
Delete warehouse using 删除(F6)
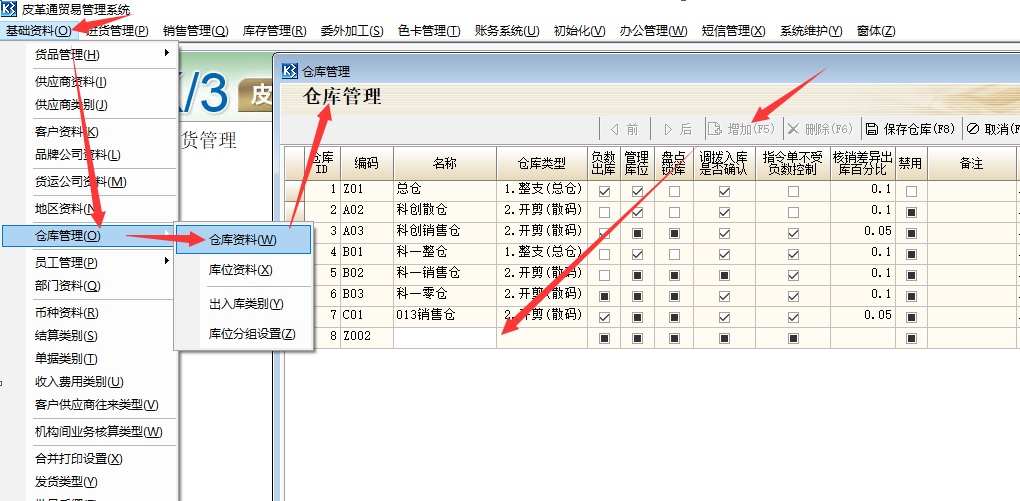pyautogui.click(x=820, y=129)
